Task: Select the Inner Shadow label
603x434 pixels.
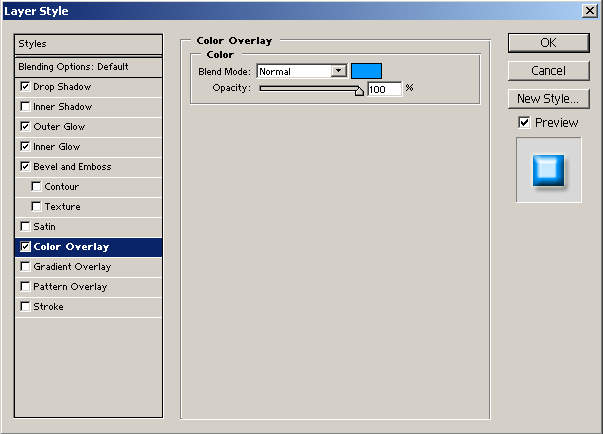Action: 62,107
